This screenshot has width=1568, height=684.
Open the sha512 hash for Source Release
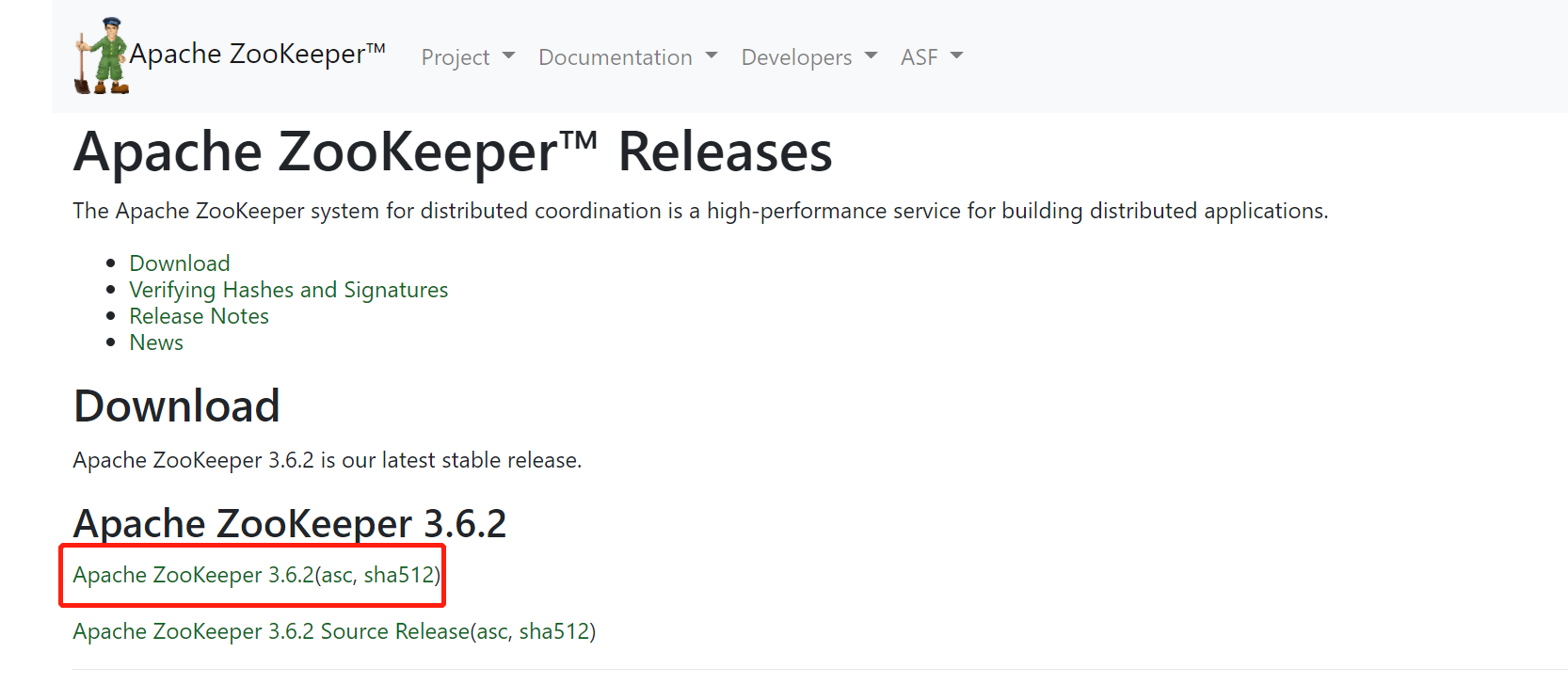click(554, 631)
